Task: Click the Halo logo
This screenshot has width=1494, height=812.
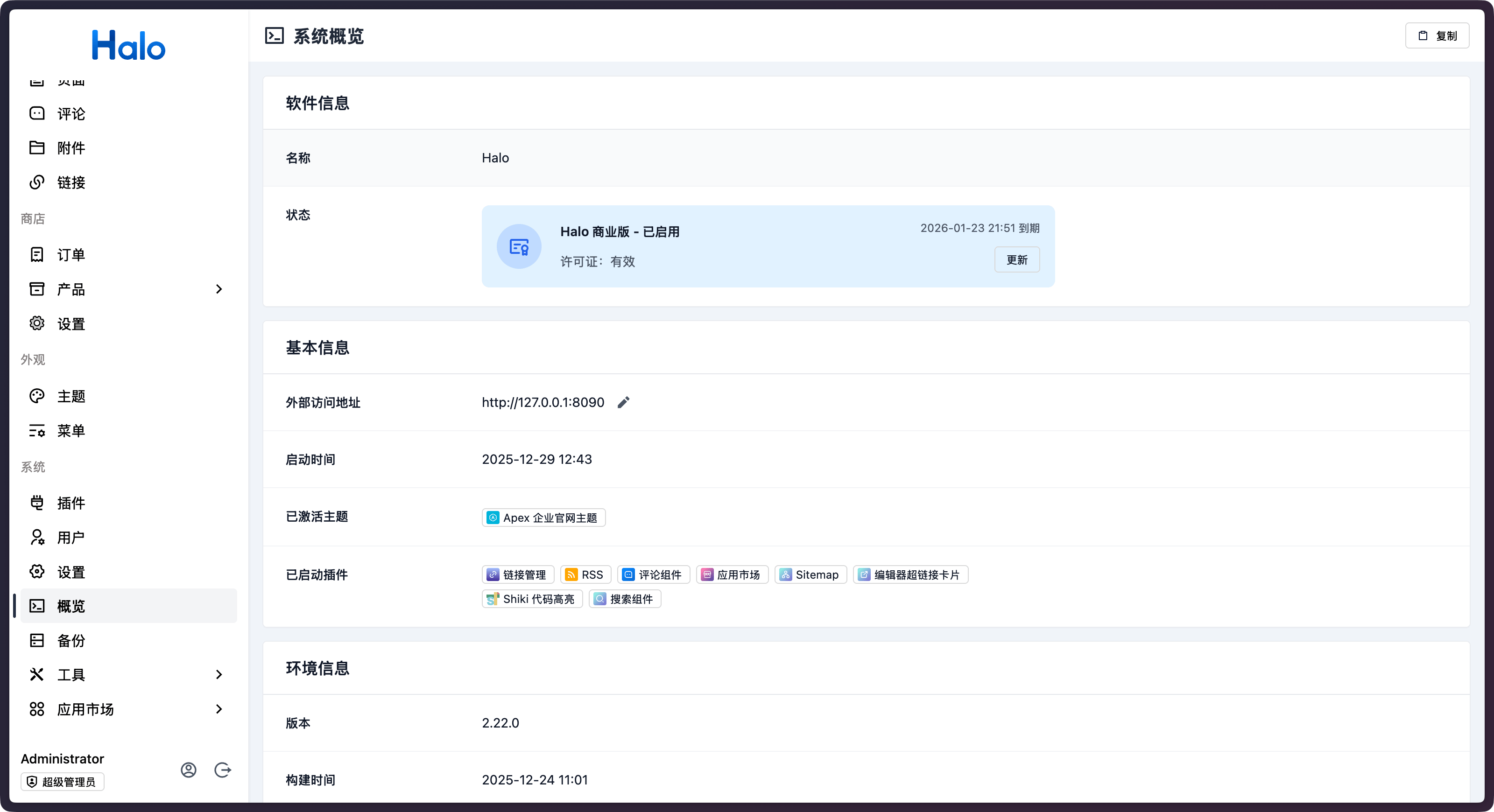Action: 129,45
